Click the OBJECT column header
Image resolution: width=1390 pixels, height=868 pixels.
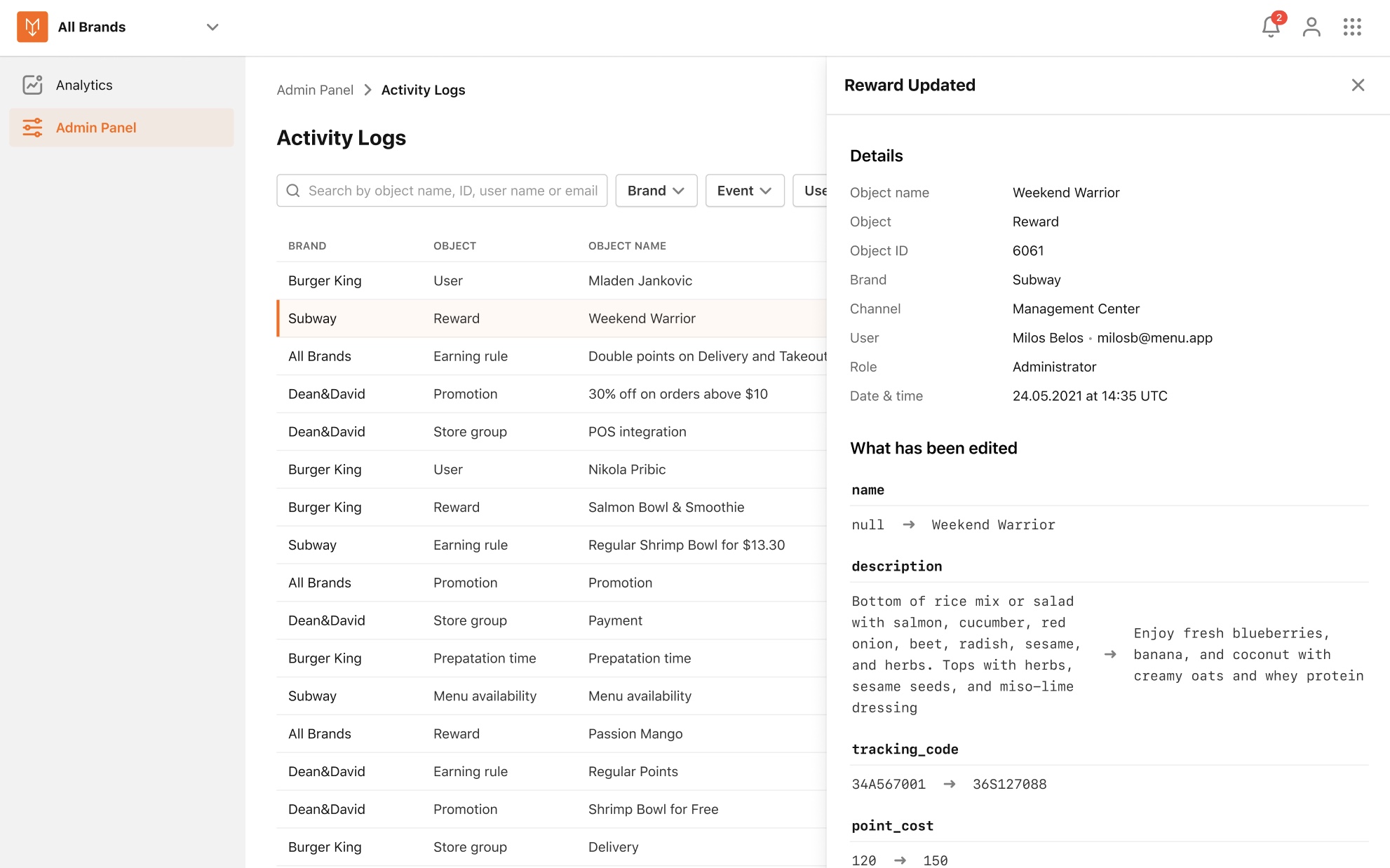[x=454, y=246]
